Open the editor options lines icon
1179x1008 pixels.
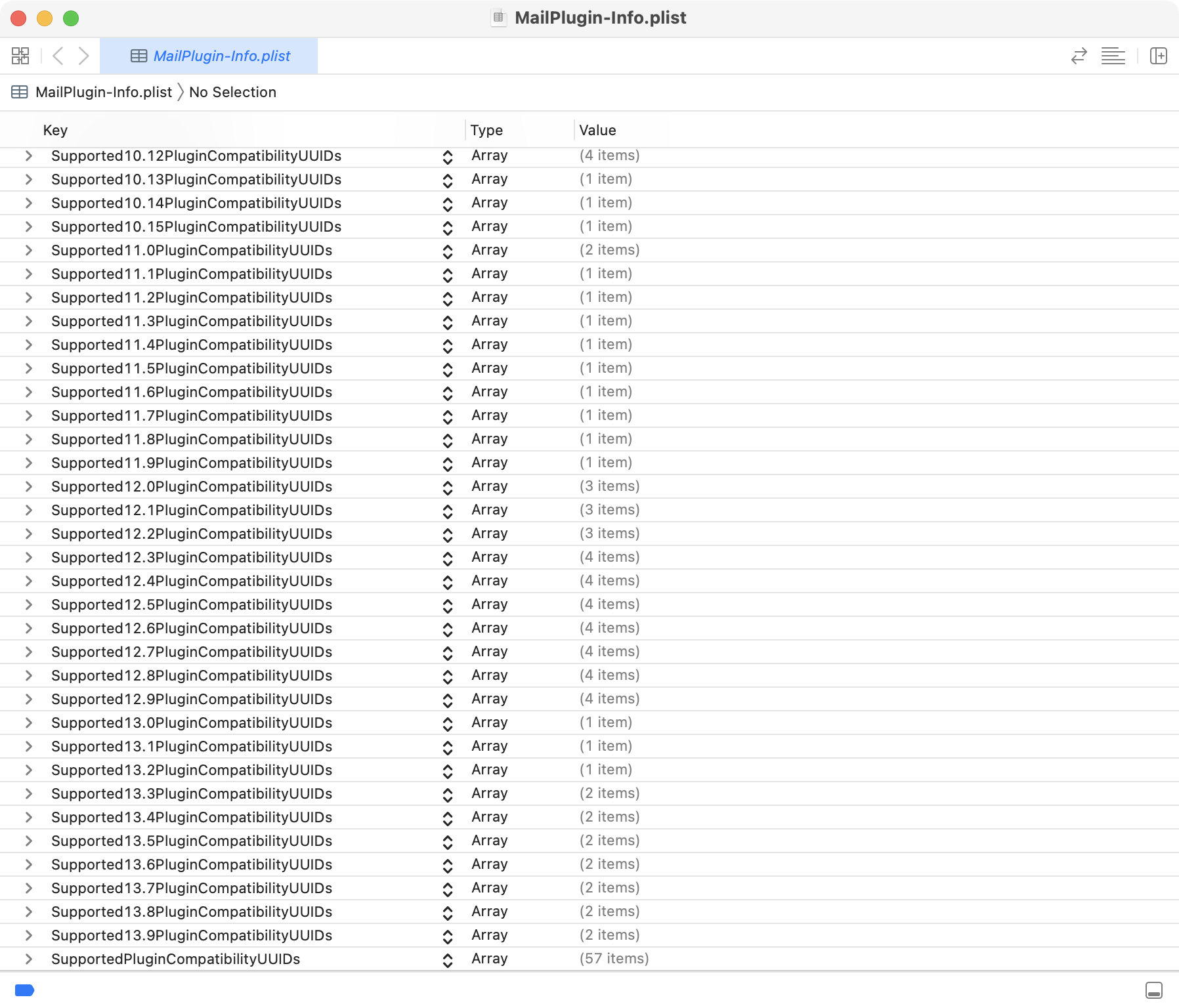coord(1113,56)
